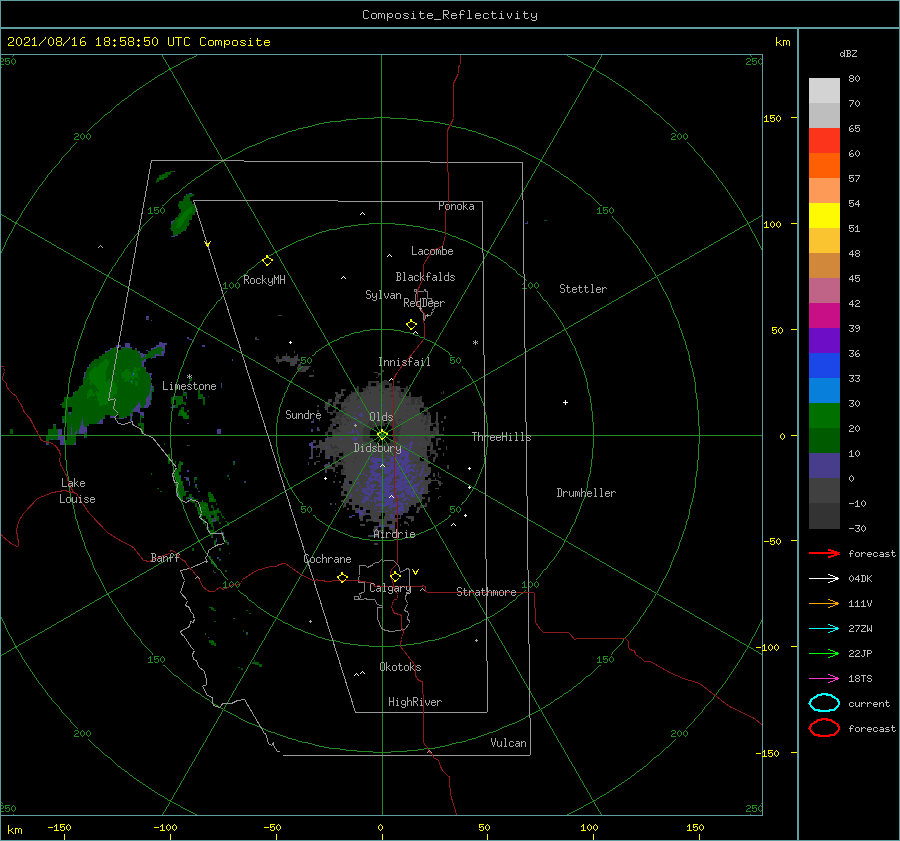Click the Drumheller town label
The width and height of the screenshot is (900, 841).
coord(586,493)
